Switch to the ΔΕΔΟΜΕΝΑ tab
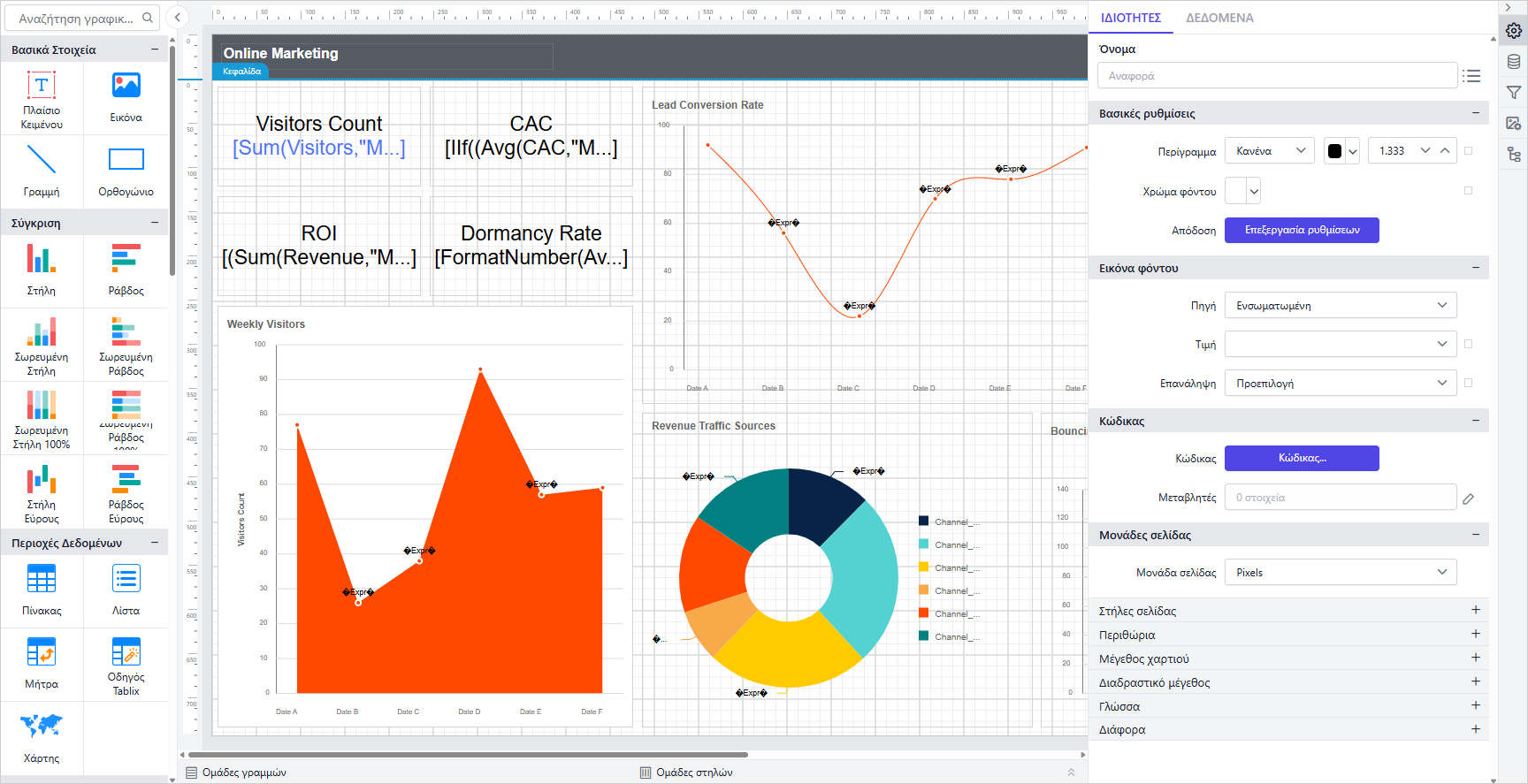The height and width of the screenshot is (784, 1528). click(x=1219, y=18)
